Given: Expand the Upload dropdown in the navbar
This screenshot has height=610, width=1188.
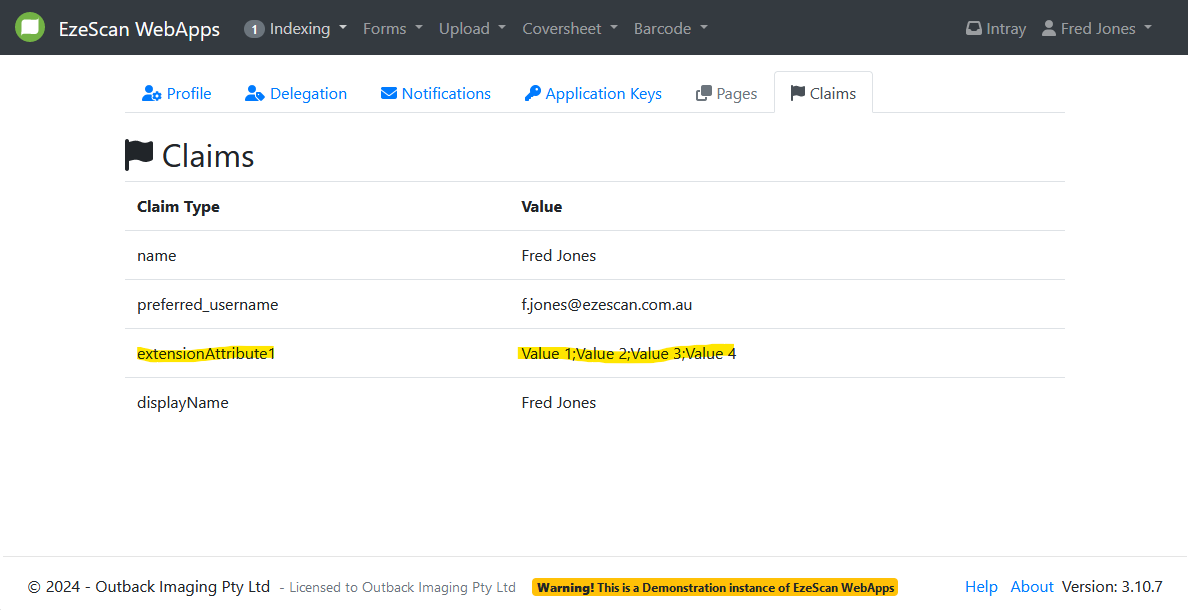Looking at the screenshot, I should tap(472, 29).
